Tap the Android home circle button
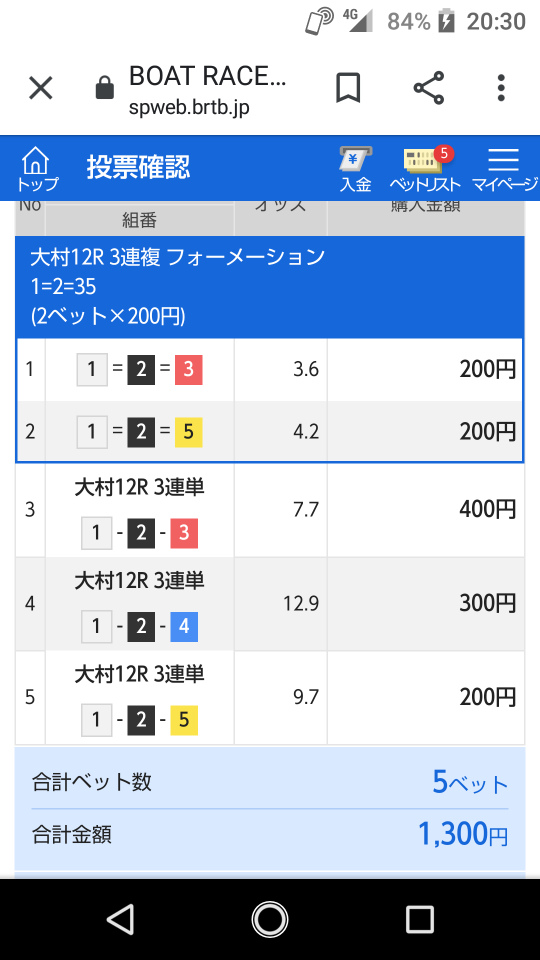This screenshot has height=960, width=540. pos(270,919)
